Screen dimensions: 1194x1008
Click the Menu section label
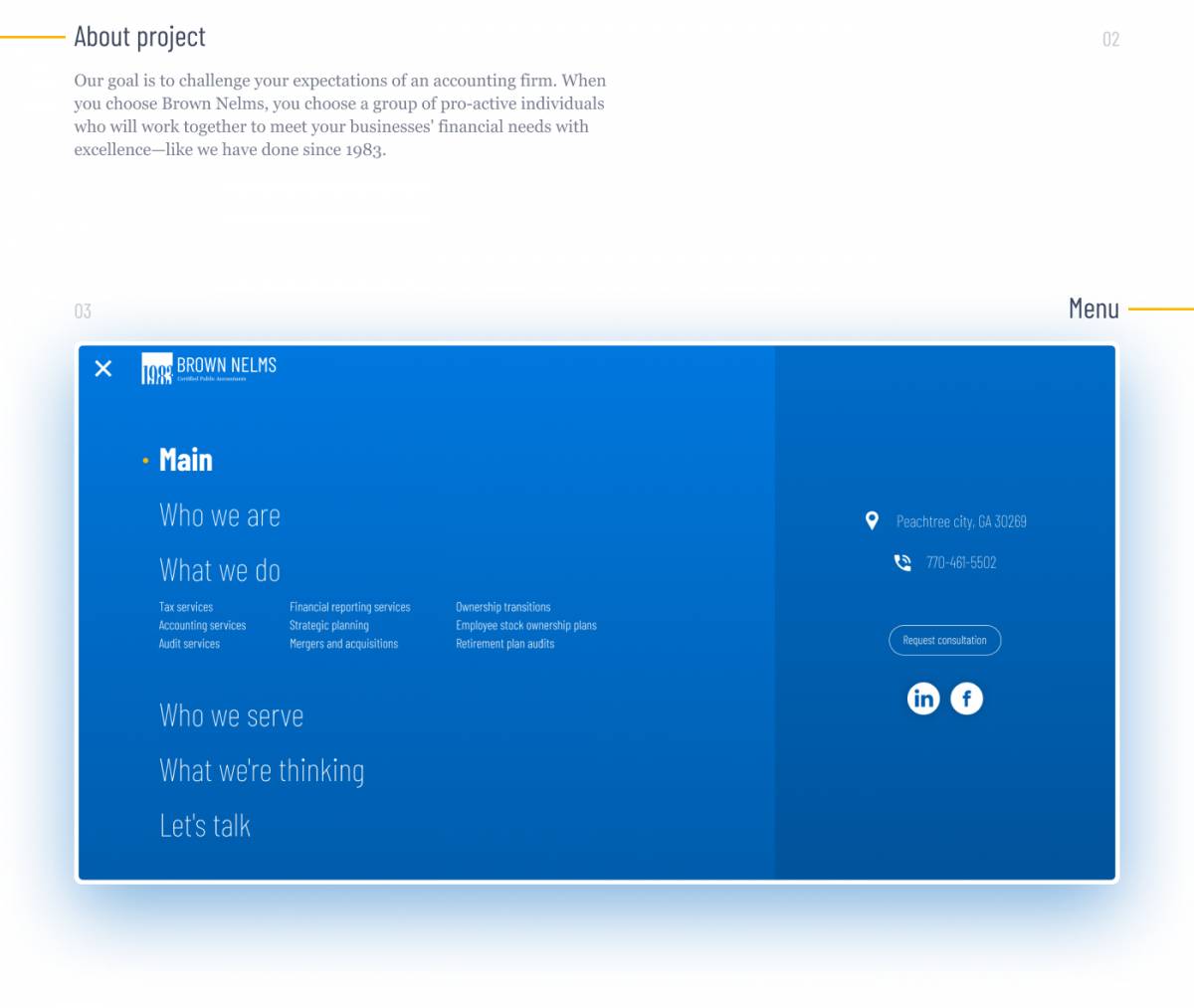1094,308
